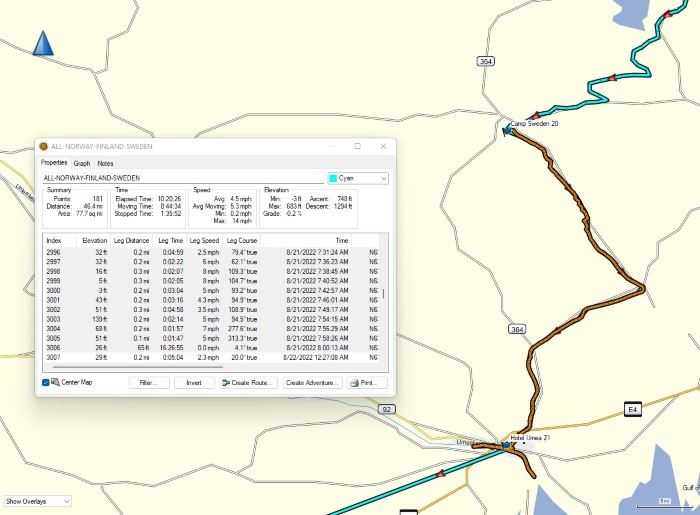Click the Leg Course column header

tap(242, 241)
